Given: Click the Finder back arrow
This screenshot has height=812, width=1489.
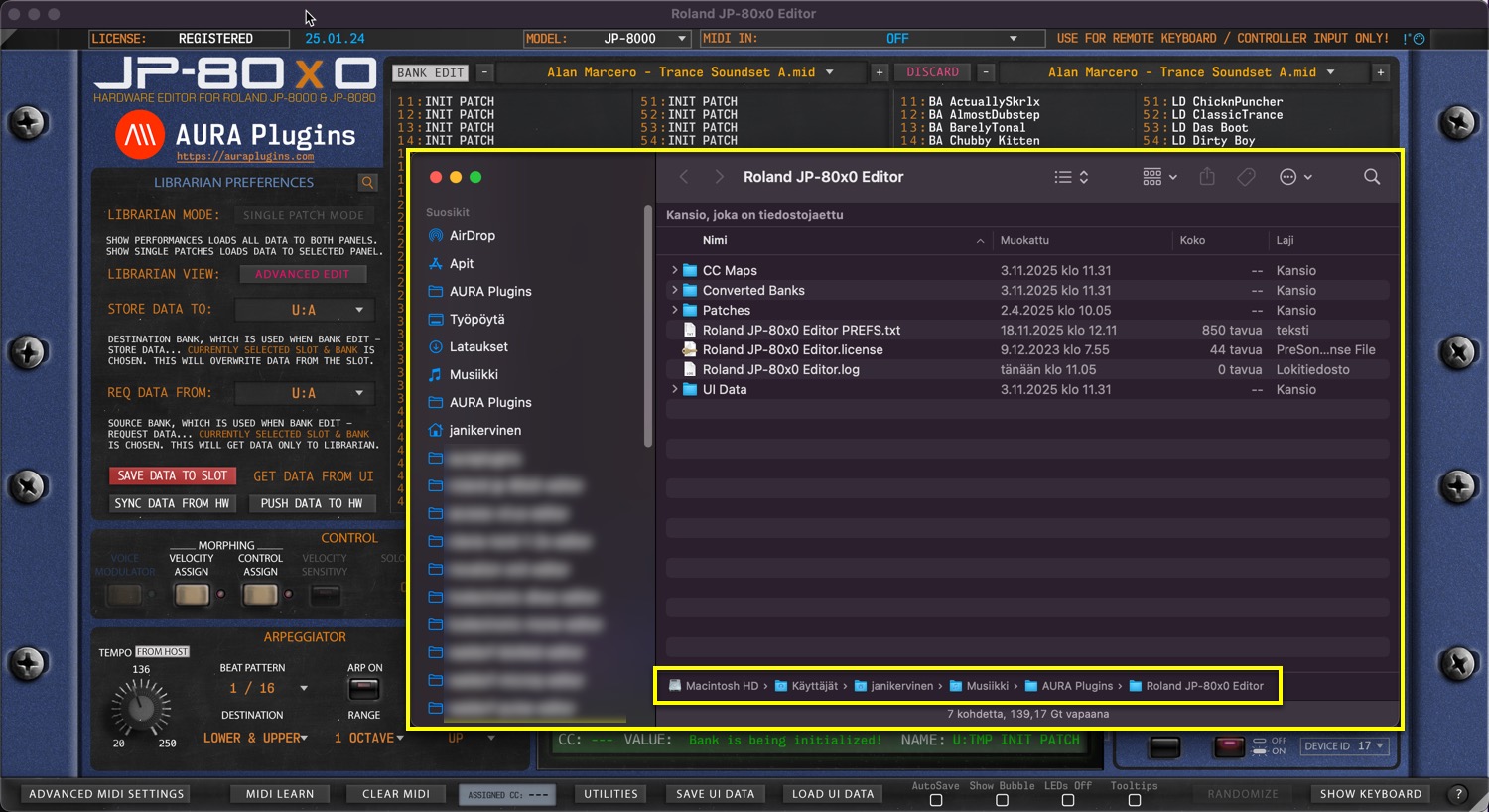Looking at the screenshot, I should pos(684,177).
